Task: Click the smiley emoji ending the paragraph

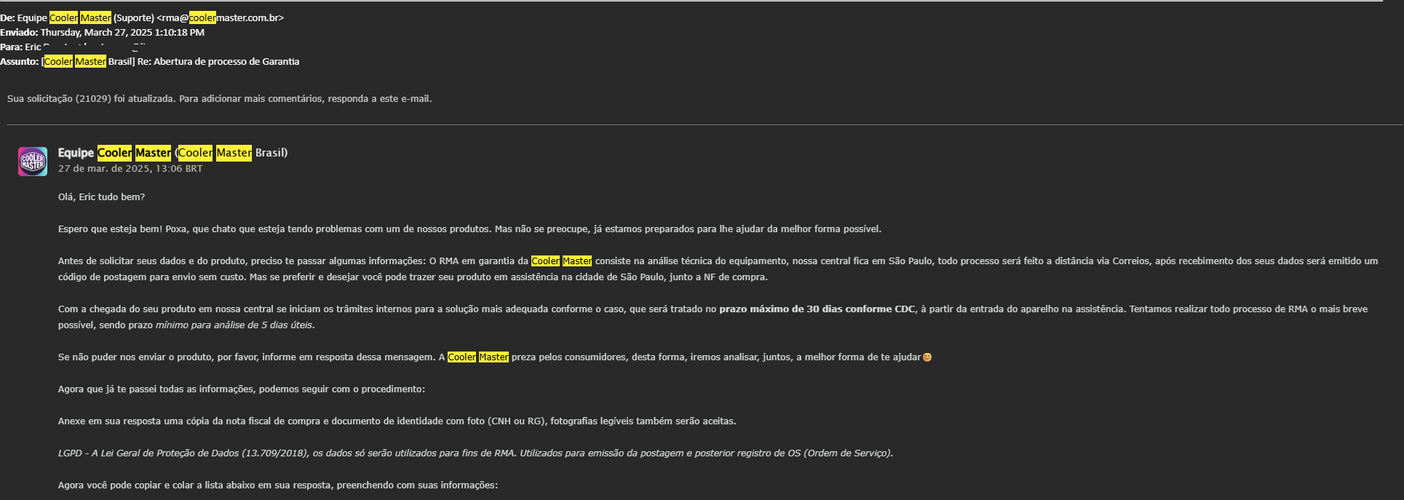Action: pyautogui.click(x=926, y=357)
